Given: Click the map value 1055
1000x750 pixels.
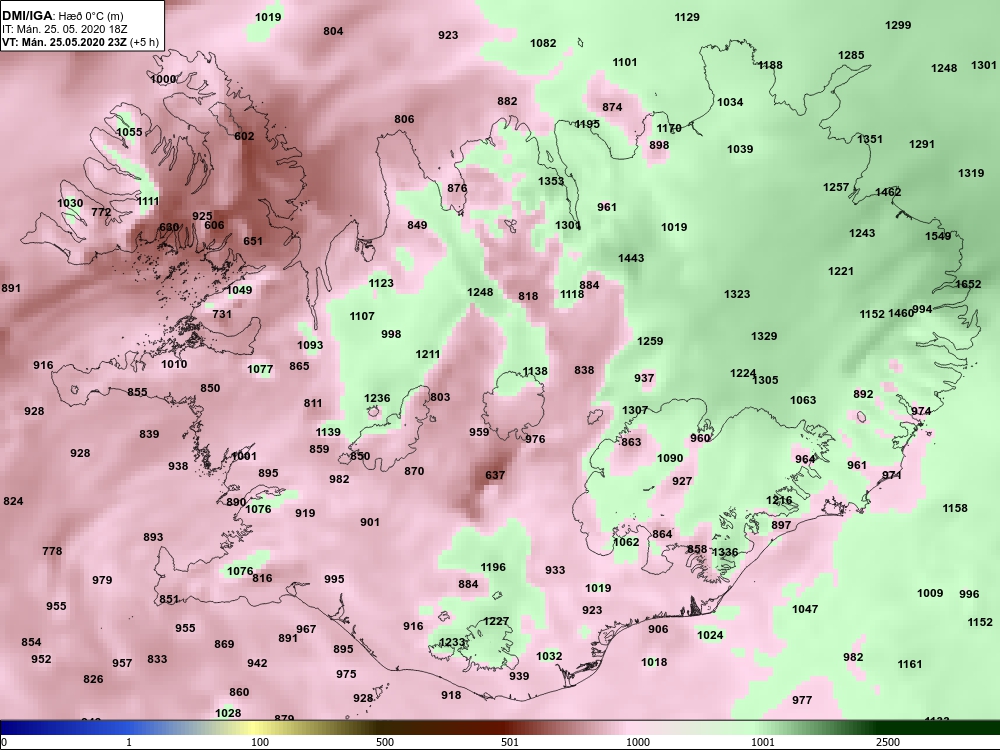Looking at the screenshot, I should 129,132.
